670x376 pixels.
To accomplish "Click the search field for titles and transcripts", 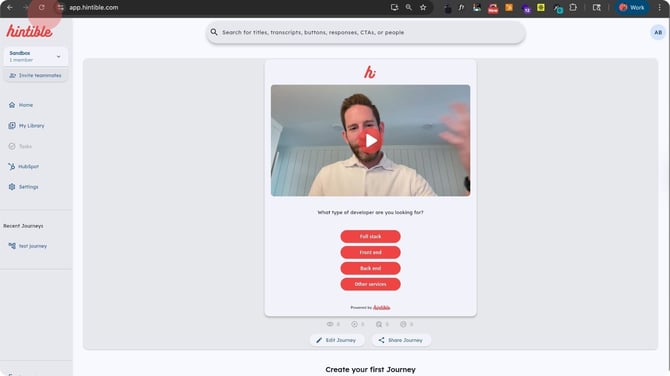I will coord(366,32).
